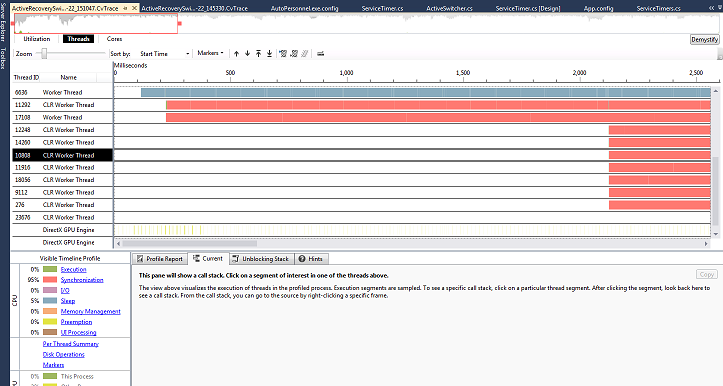Viewport: 723px width, 386px height.
Task: Click thread 11292 red synchronization segment
Action: pos(438,105)
